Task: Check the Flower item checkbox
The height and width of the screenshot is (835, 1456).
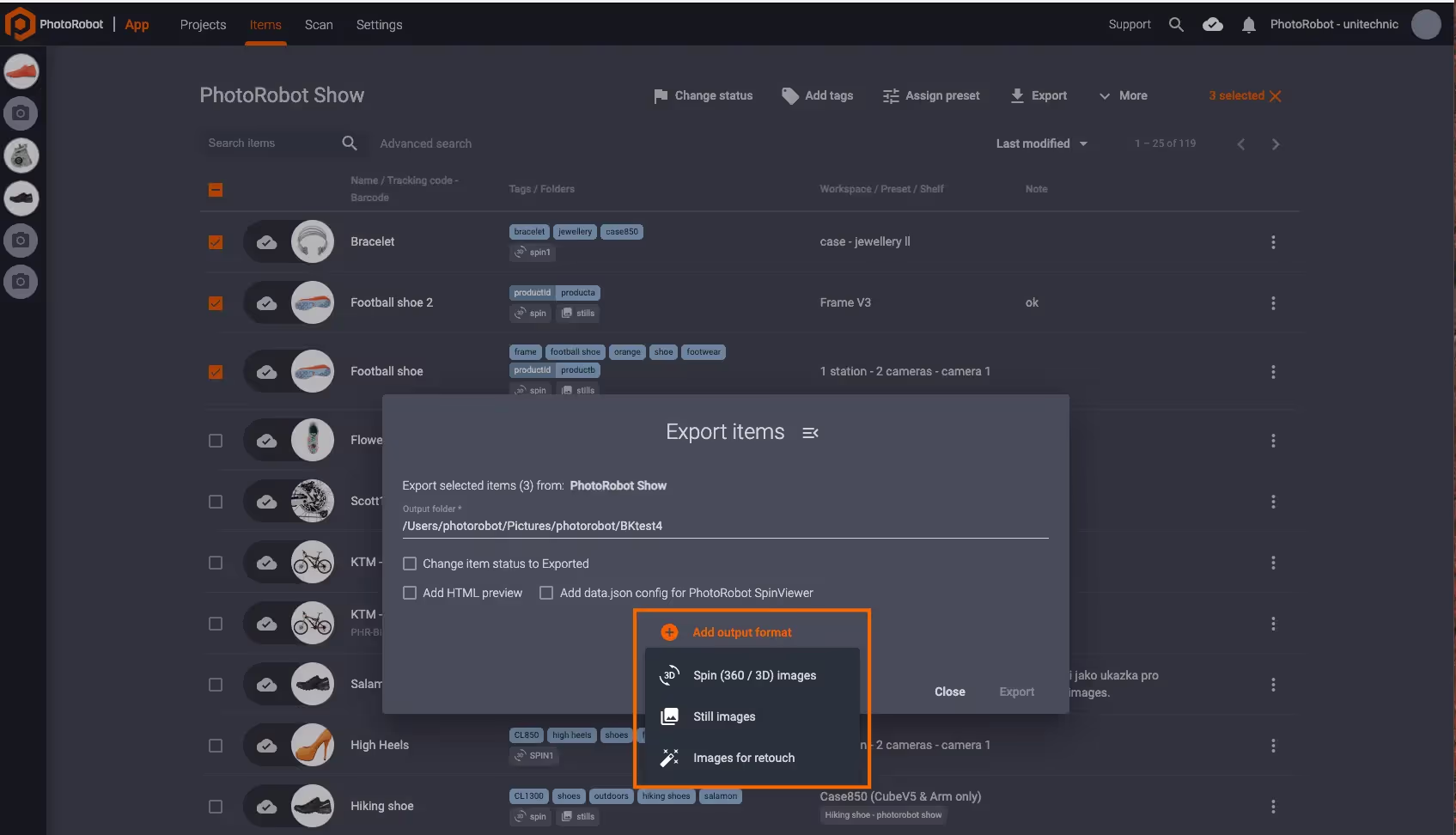Action: click(x=216, y=441)
